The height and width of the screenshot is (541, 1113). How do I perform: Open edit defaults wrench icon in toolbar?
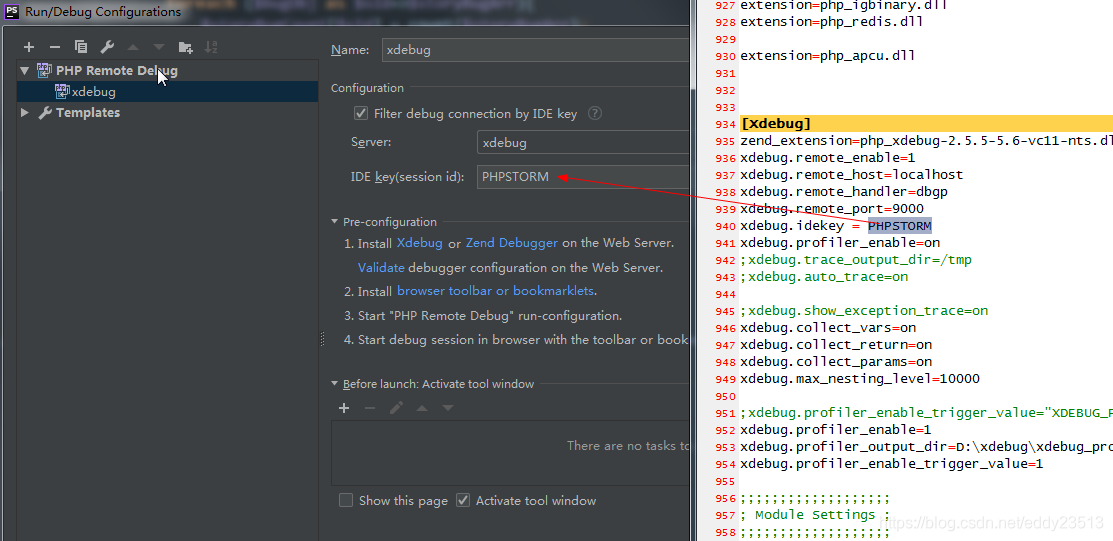107,48
